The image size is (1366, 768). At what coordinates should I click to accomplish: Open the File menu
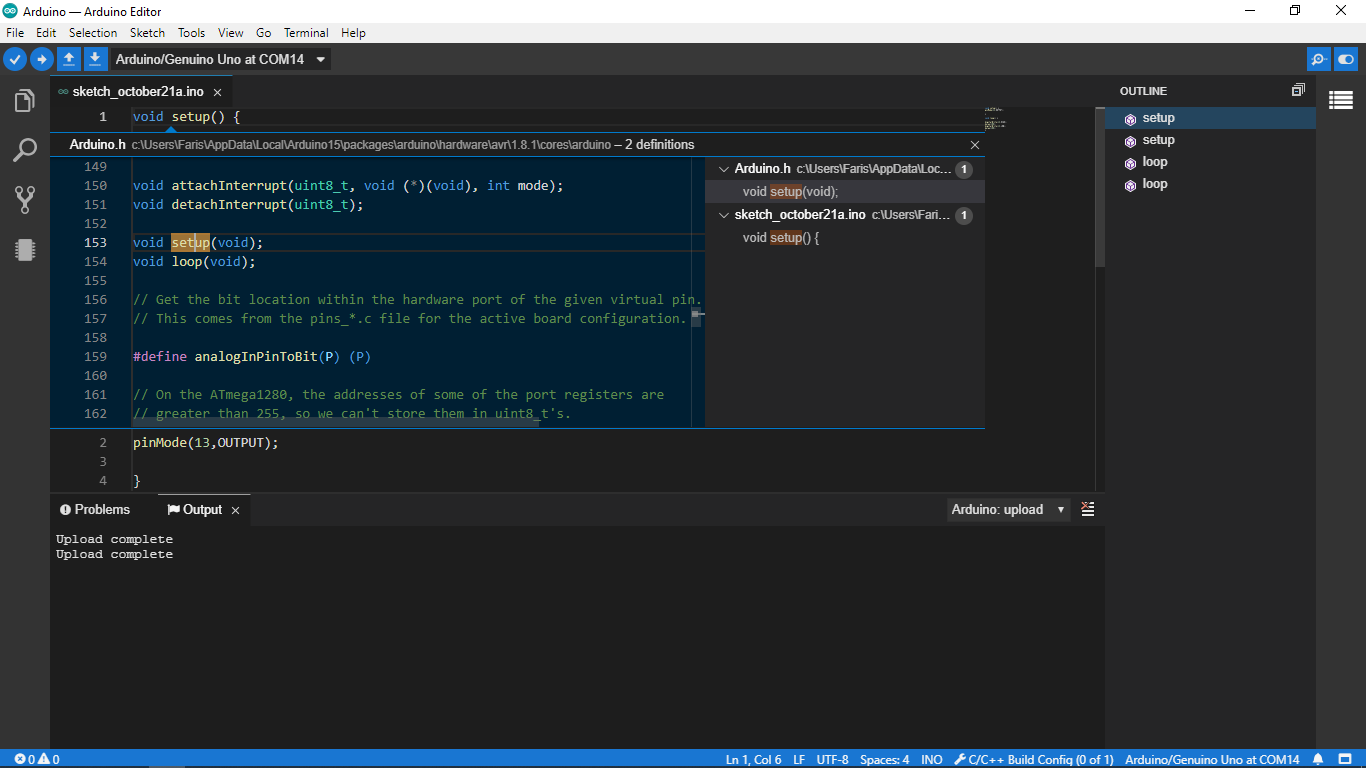[x=15, y=33]
